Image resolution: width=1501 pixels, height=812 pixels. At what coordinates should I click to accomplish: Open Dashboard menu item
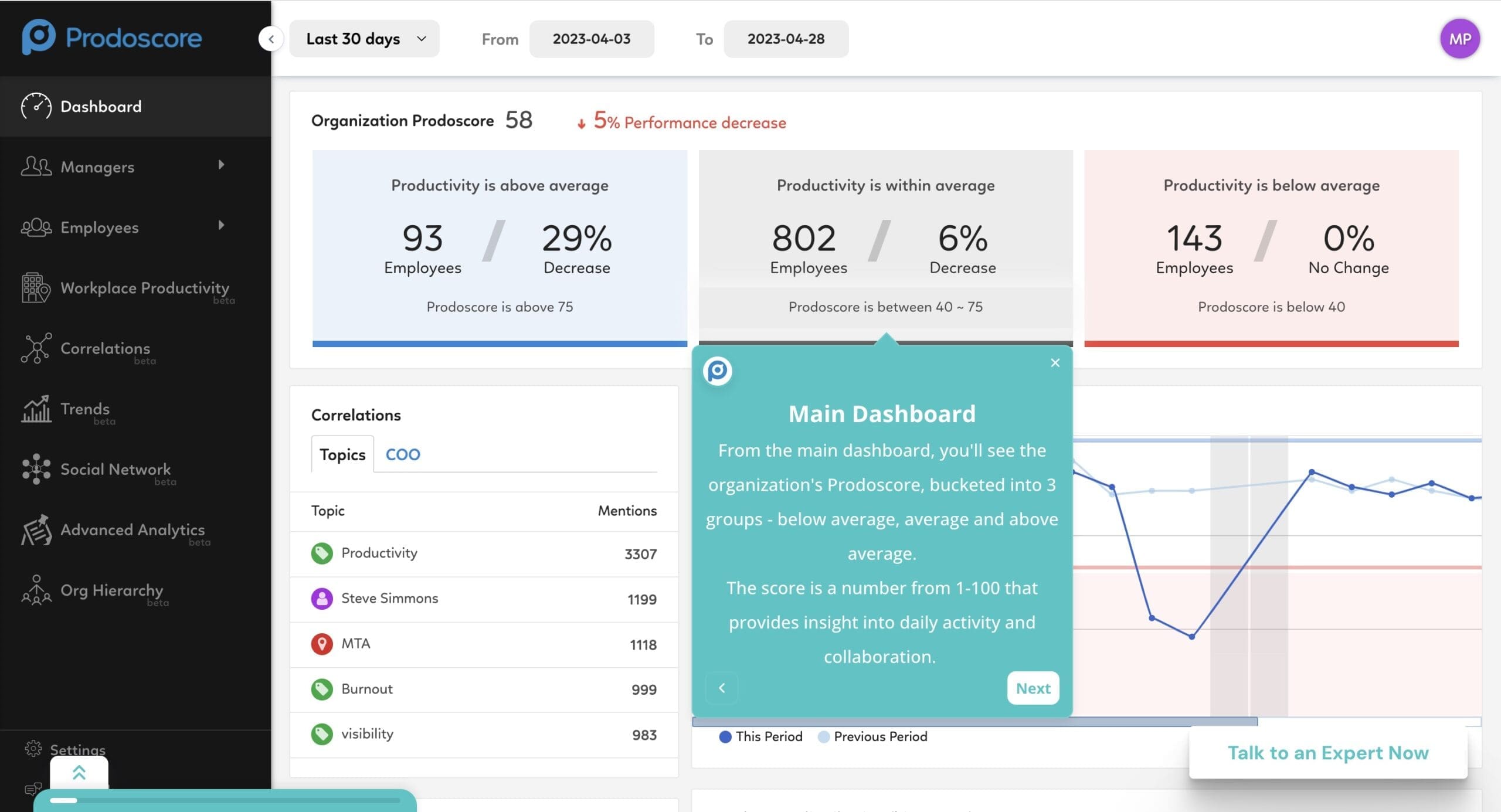[135, 107]
